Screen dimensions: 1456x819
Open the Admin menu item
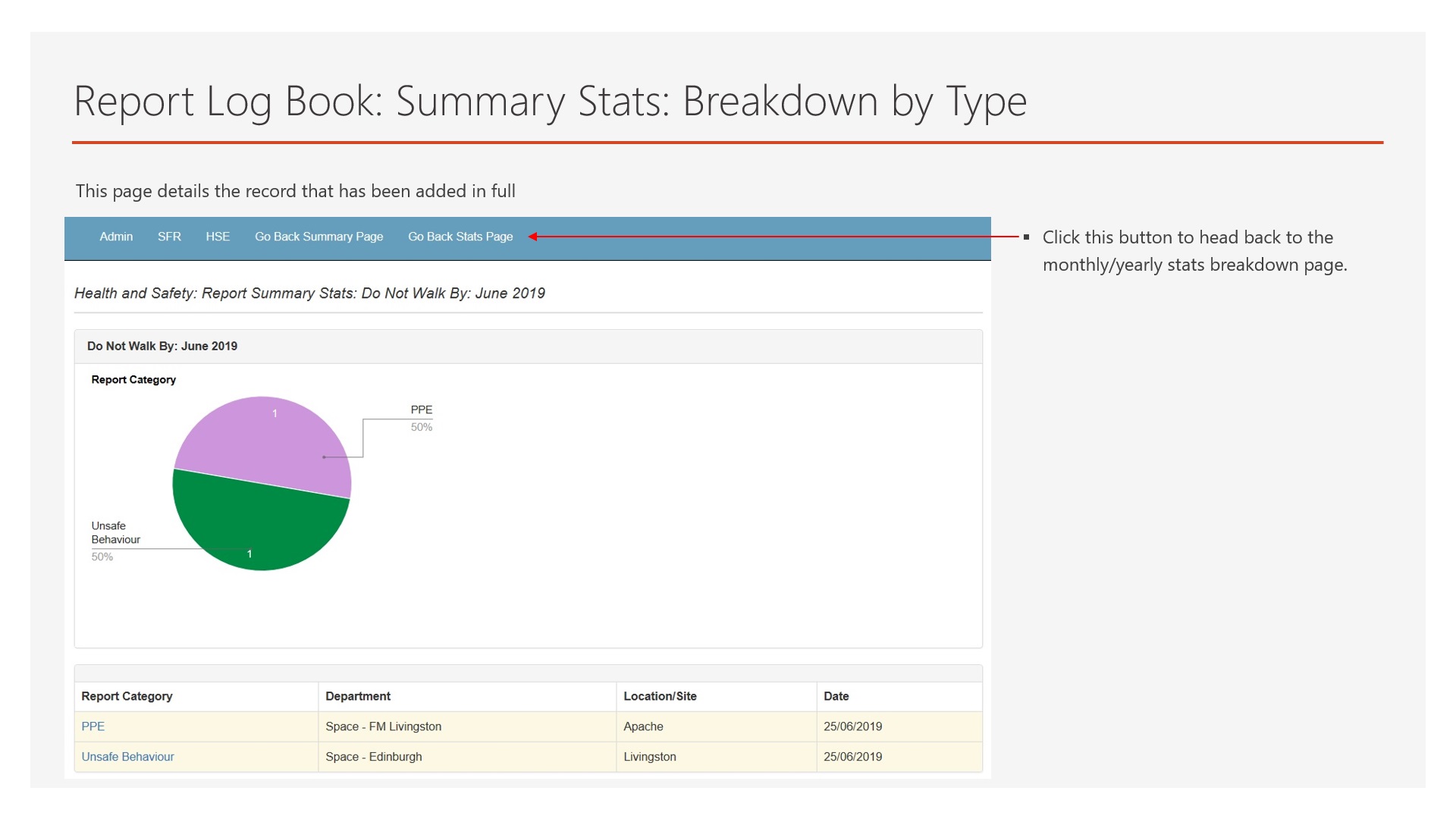tap(115, 236)
